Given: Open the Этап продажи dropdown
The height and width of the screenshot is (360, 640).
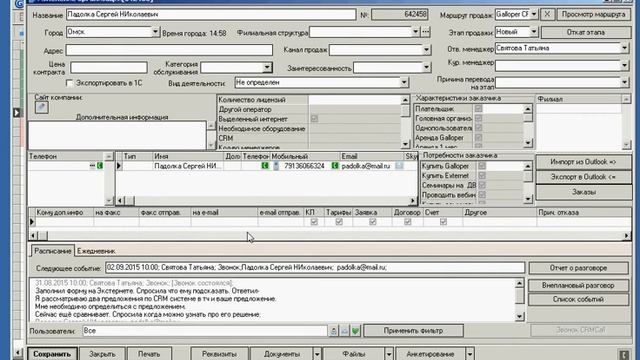Looking at the screenshot, I should (x=533, y=32).
